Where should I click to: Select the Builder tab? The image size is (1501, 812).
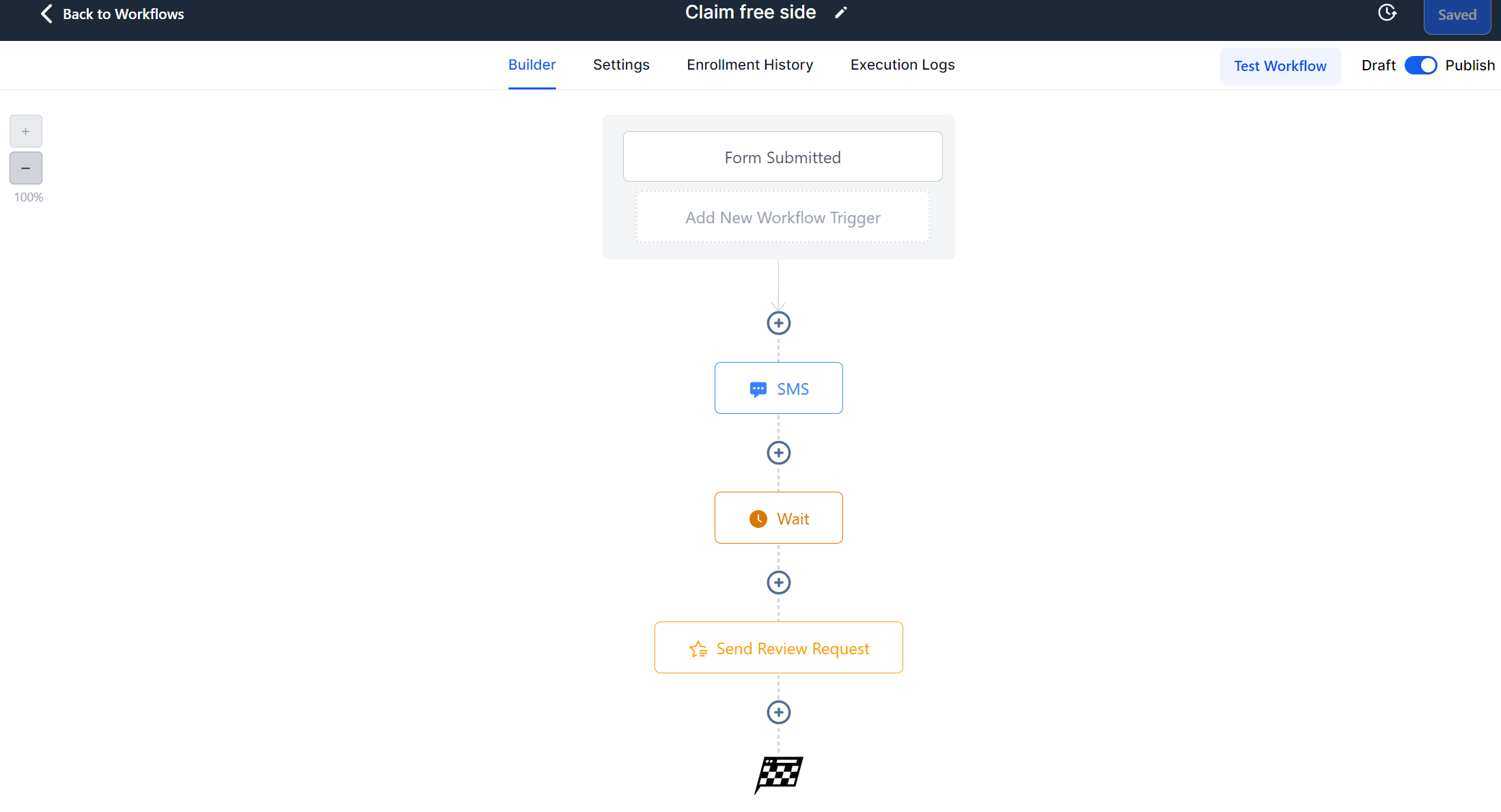532,65
